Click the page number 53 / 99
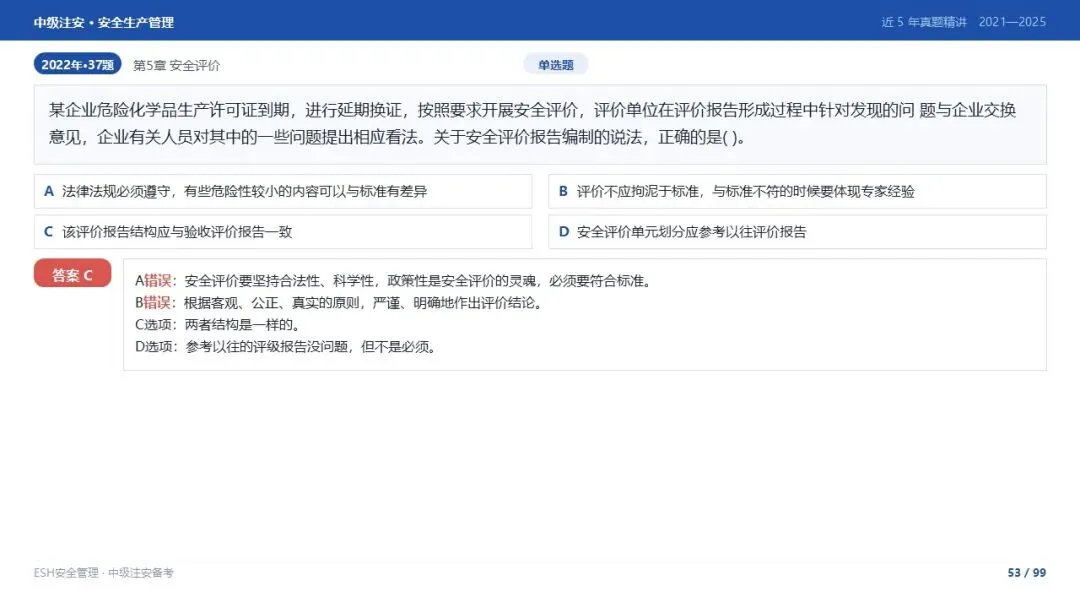The width and height of the screenshot is (1080, 608). [x=1026, y=573]
